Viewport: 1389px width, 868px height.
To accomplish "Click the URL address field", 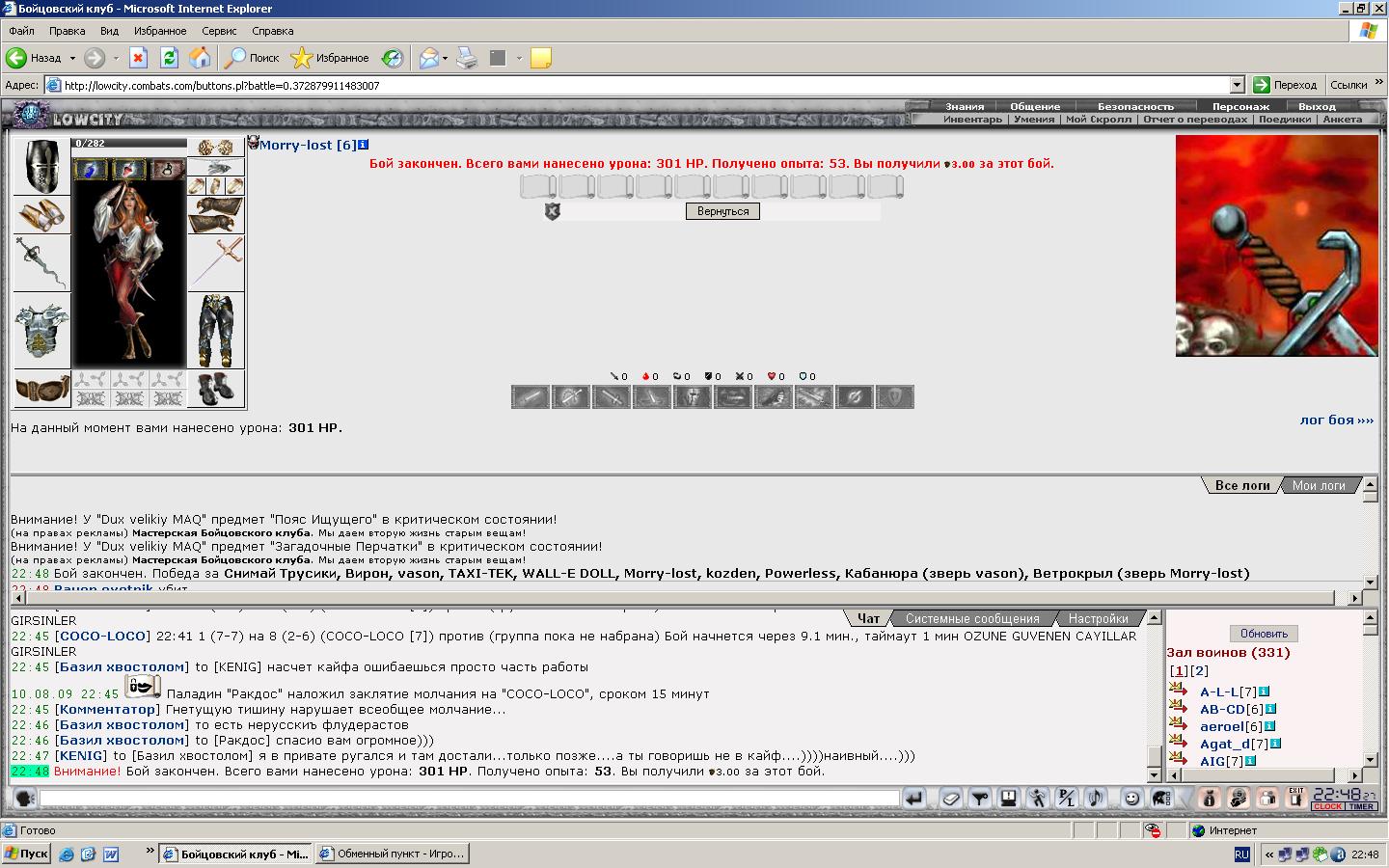I will (x=637, y=85).
